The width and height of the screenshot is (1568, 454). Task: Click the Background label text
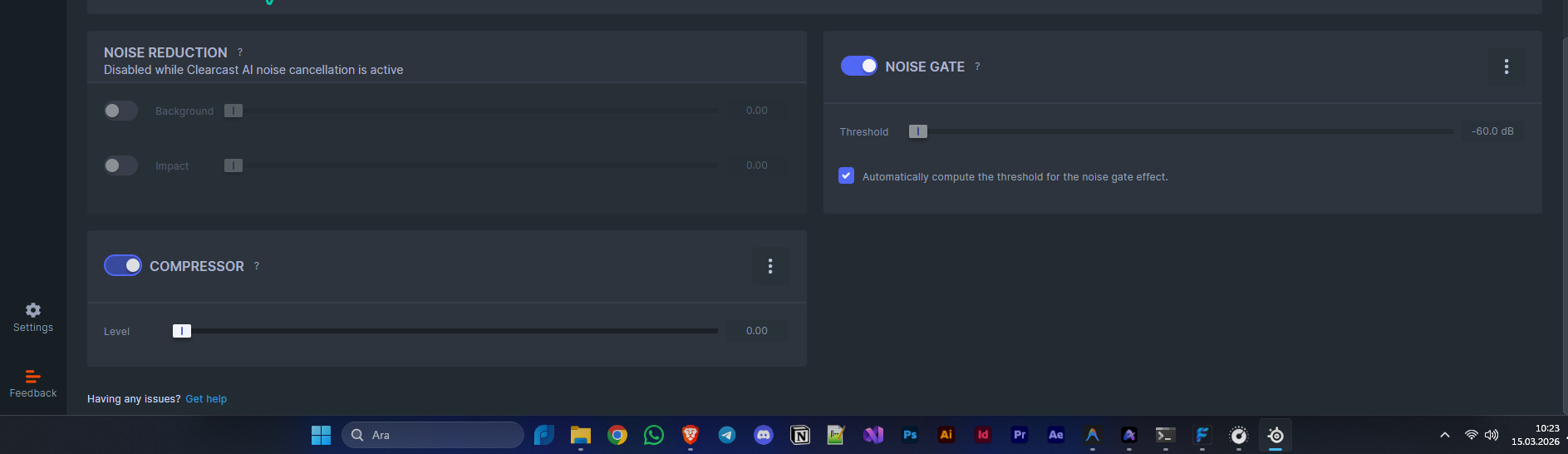point(184,111)
